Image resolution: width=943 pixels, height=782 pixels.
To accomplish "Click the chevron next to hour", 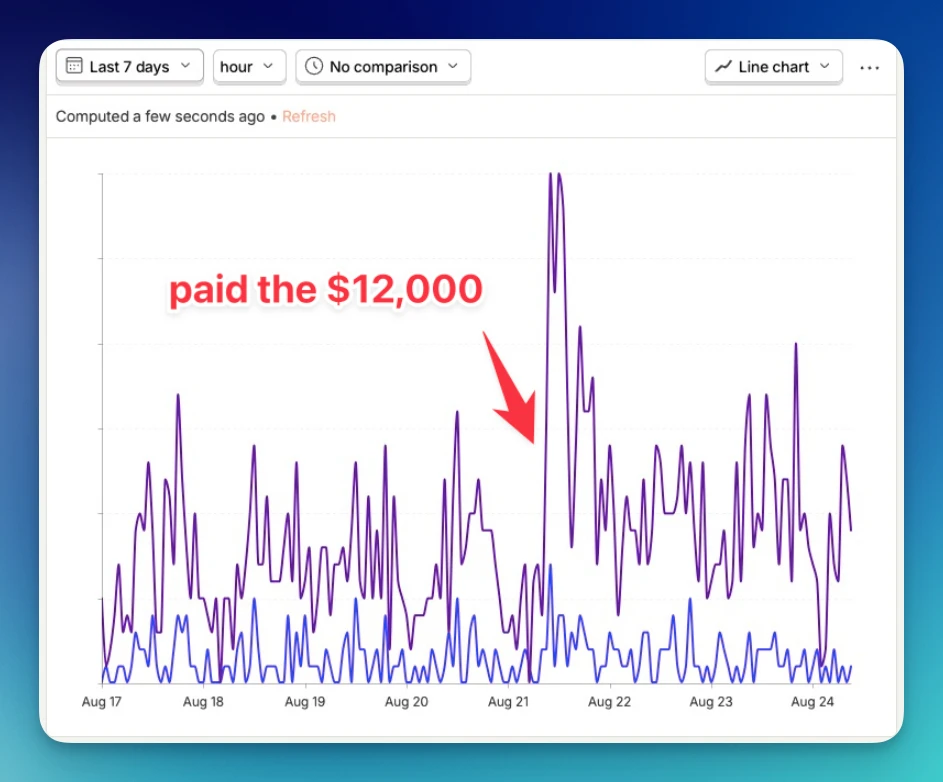I will coord(268,66).
